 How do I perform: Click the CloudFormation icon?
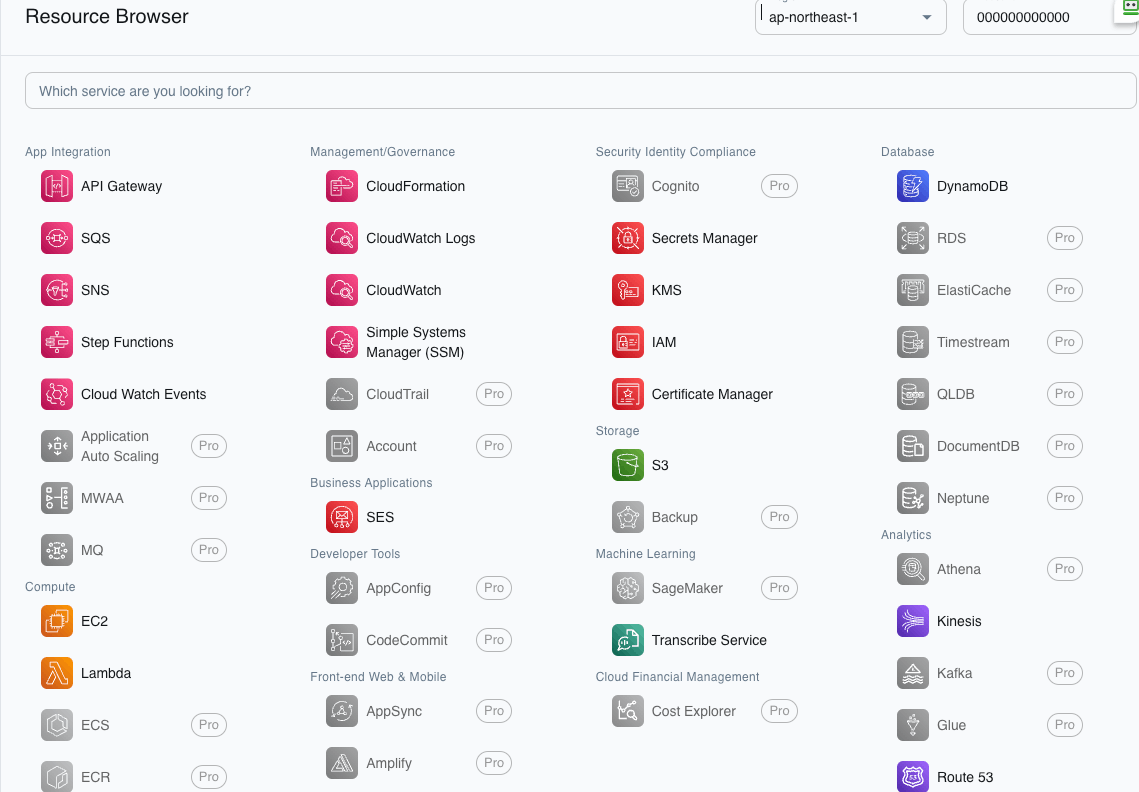click(x=342, y=186)
